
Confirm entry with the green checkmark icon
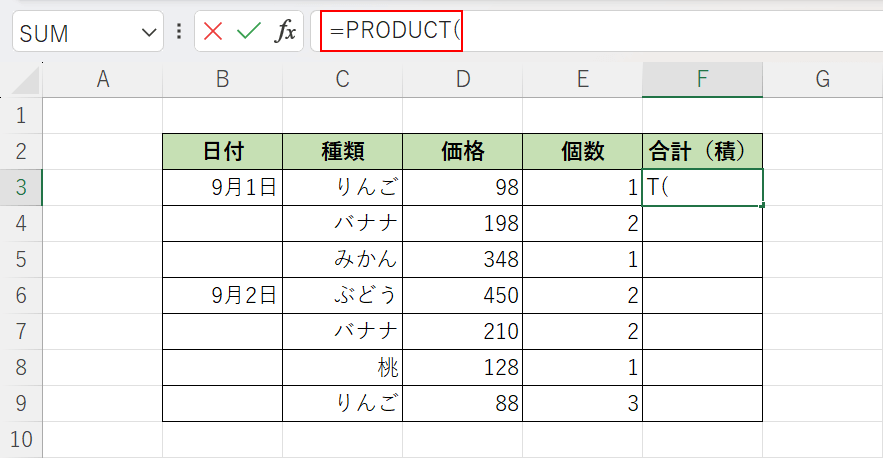pyautogui.click(x=248, y=32)
